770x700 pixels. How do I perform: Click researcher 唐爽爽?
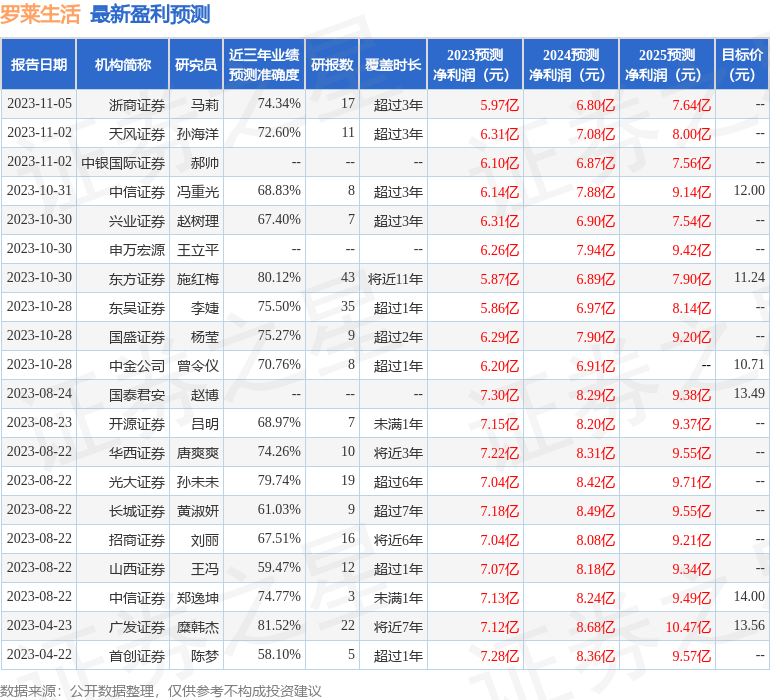198,452
